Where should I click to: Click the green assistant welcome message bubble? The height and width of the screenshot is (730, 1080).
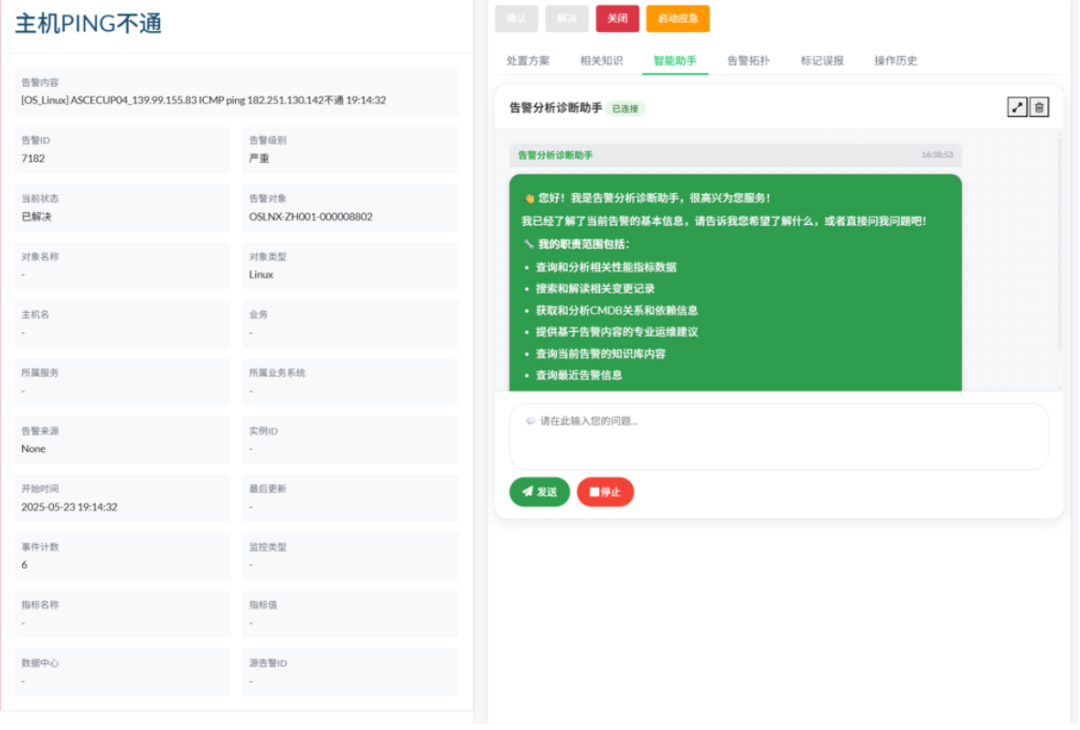point(735,285)
